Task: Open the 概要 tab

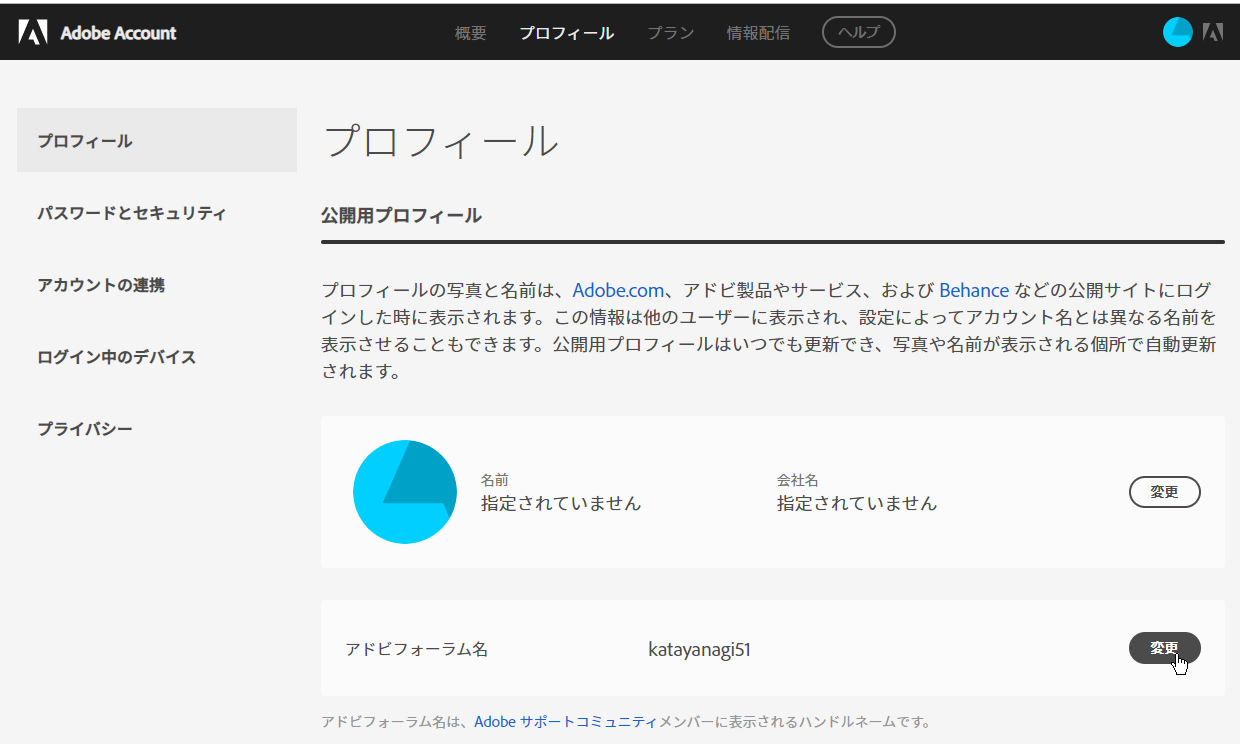Action: tap(470, 32)
